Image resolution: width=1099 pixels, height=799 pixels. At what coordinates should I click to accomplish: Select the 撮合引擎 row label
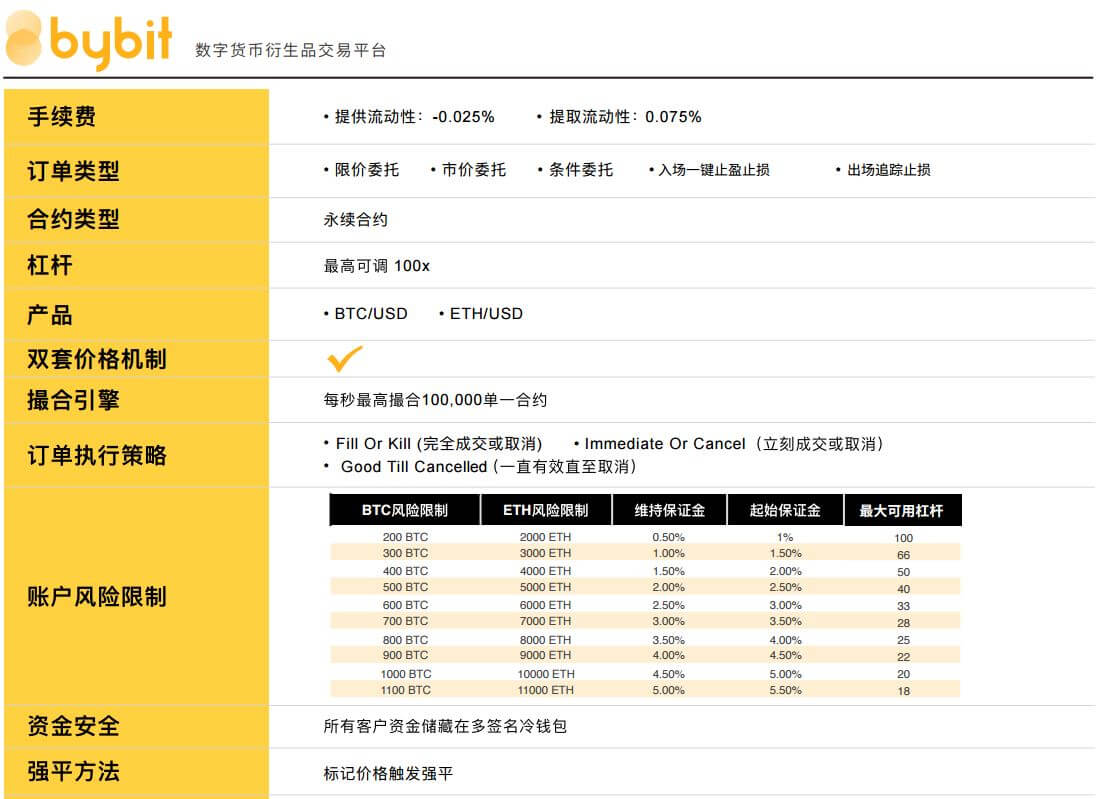(73, 400)
